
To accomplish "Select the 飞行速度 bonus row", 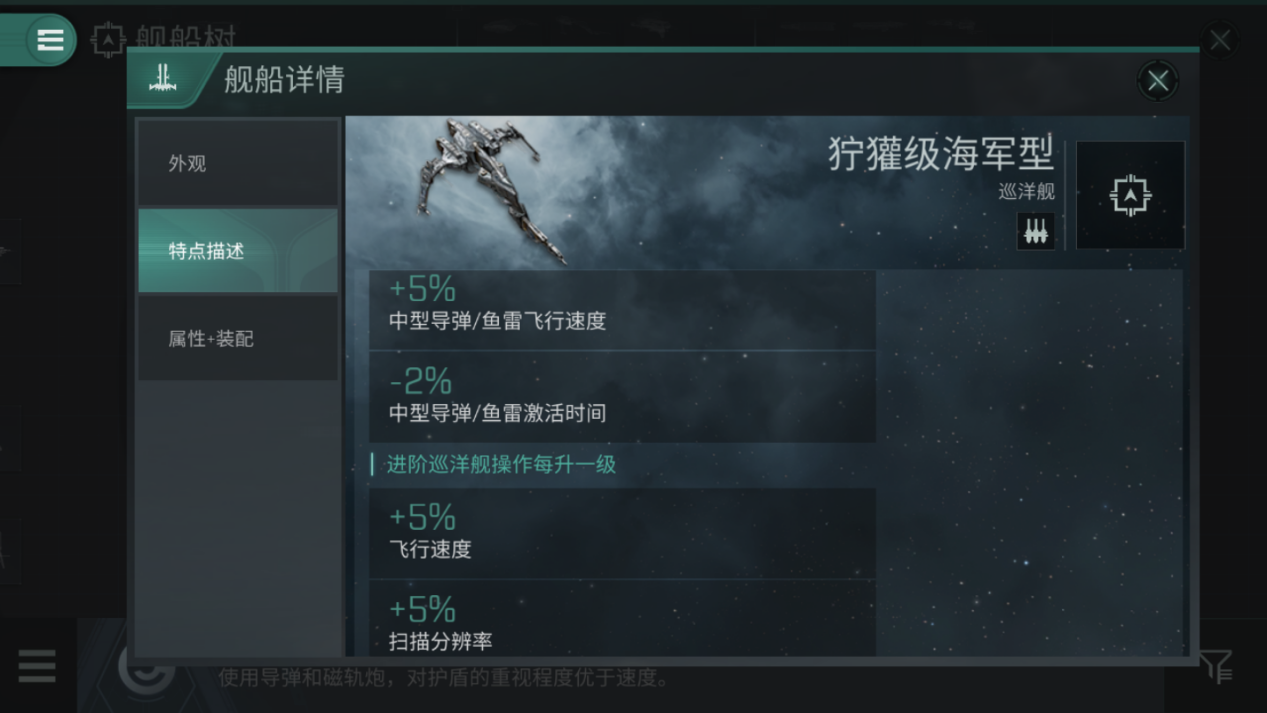I will pos(622,534).
